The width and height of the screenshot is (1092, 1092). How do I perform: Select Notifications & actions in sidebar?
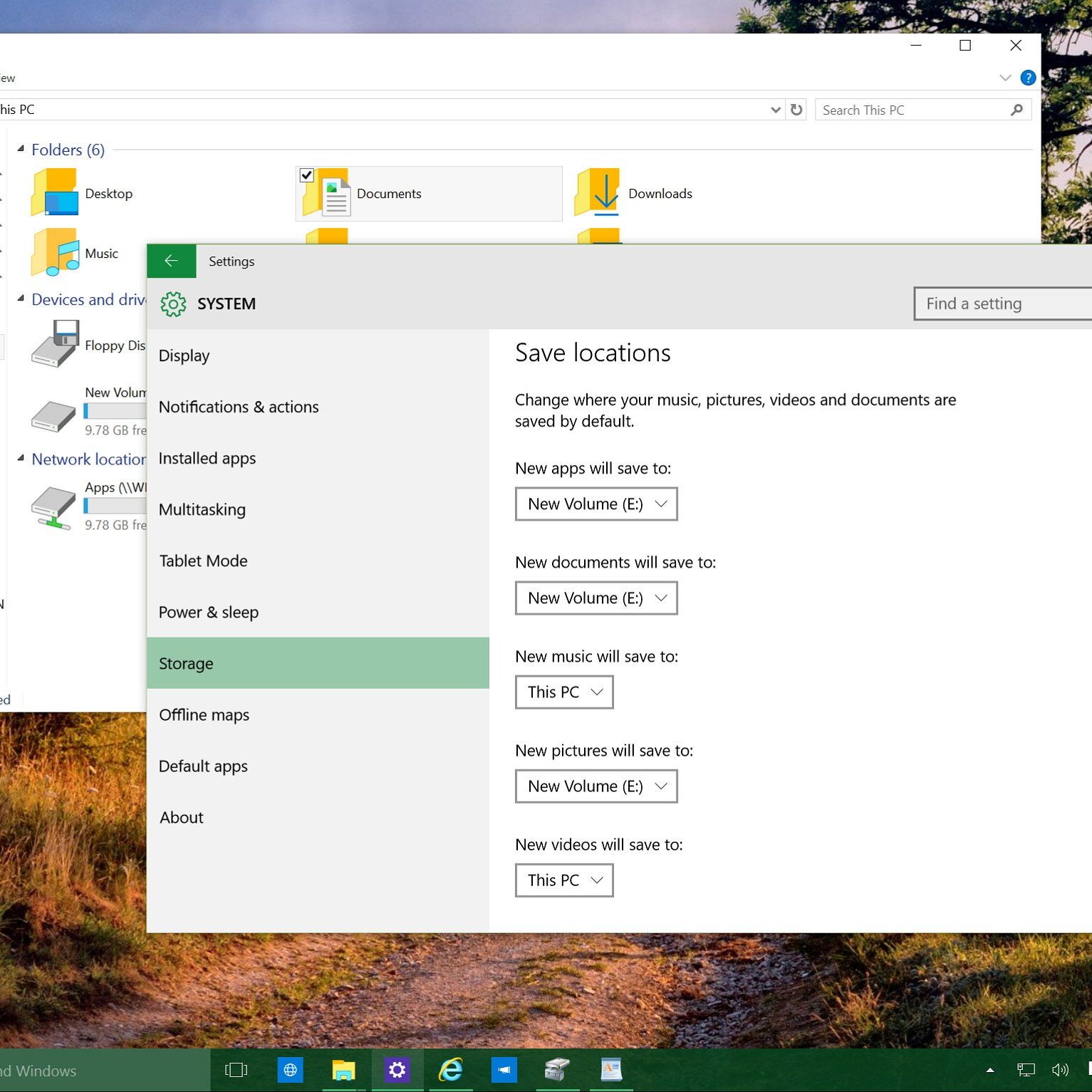click(x=239, y=407)
